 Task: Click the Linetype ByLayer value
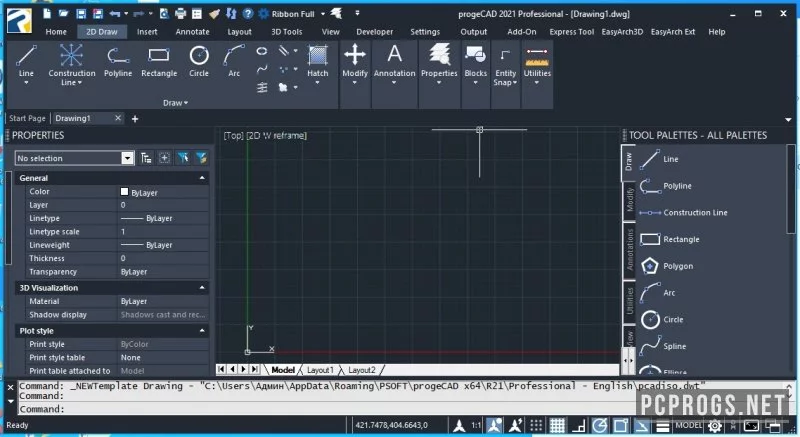[x=163, y=218]
